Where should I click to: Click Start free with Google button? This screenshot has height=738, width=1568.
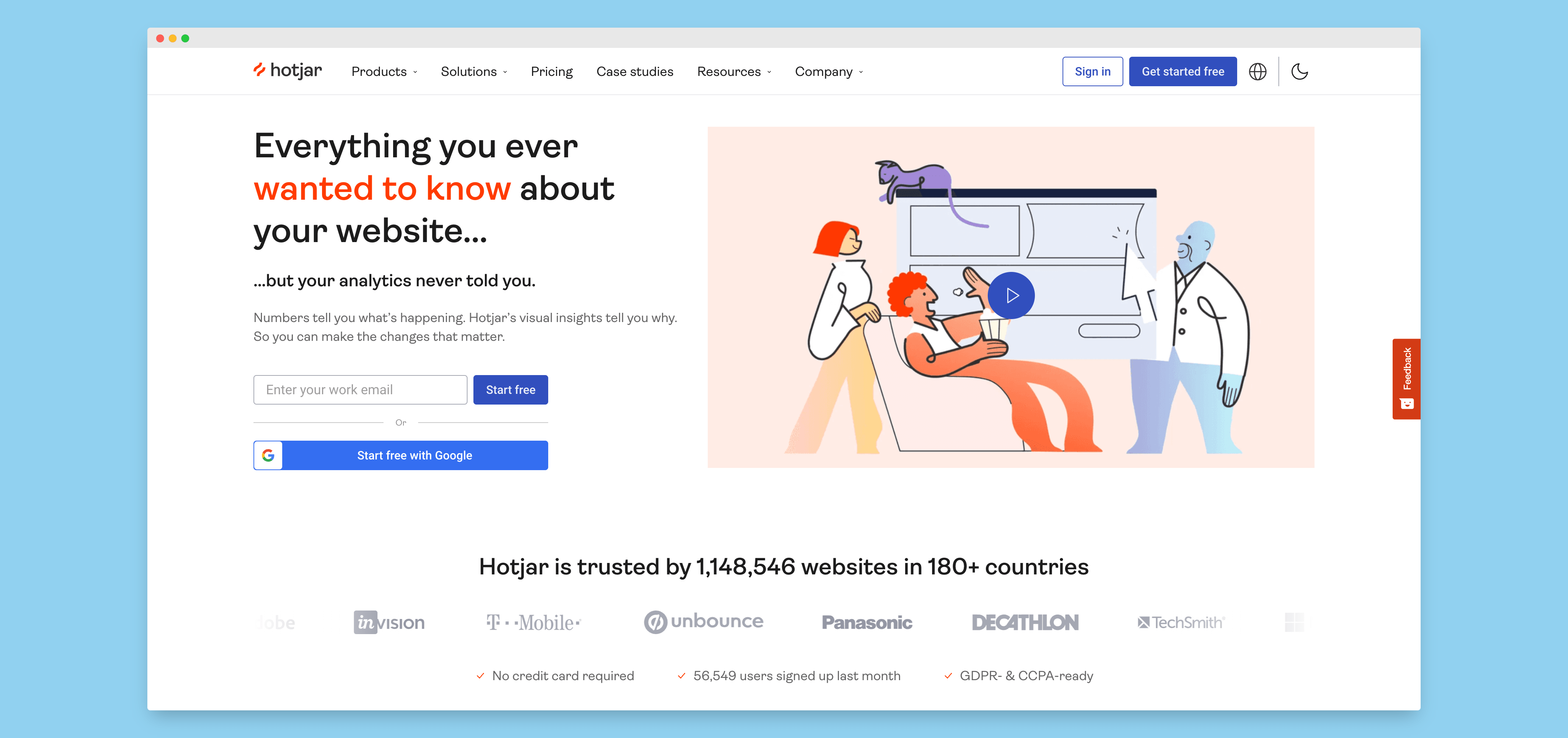pos(400,455)
